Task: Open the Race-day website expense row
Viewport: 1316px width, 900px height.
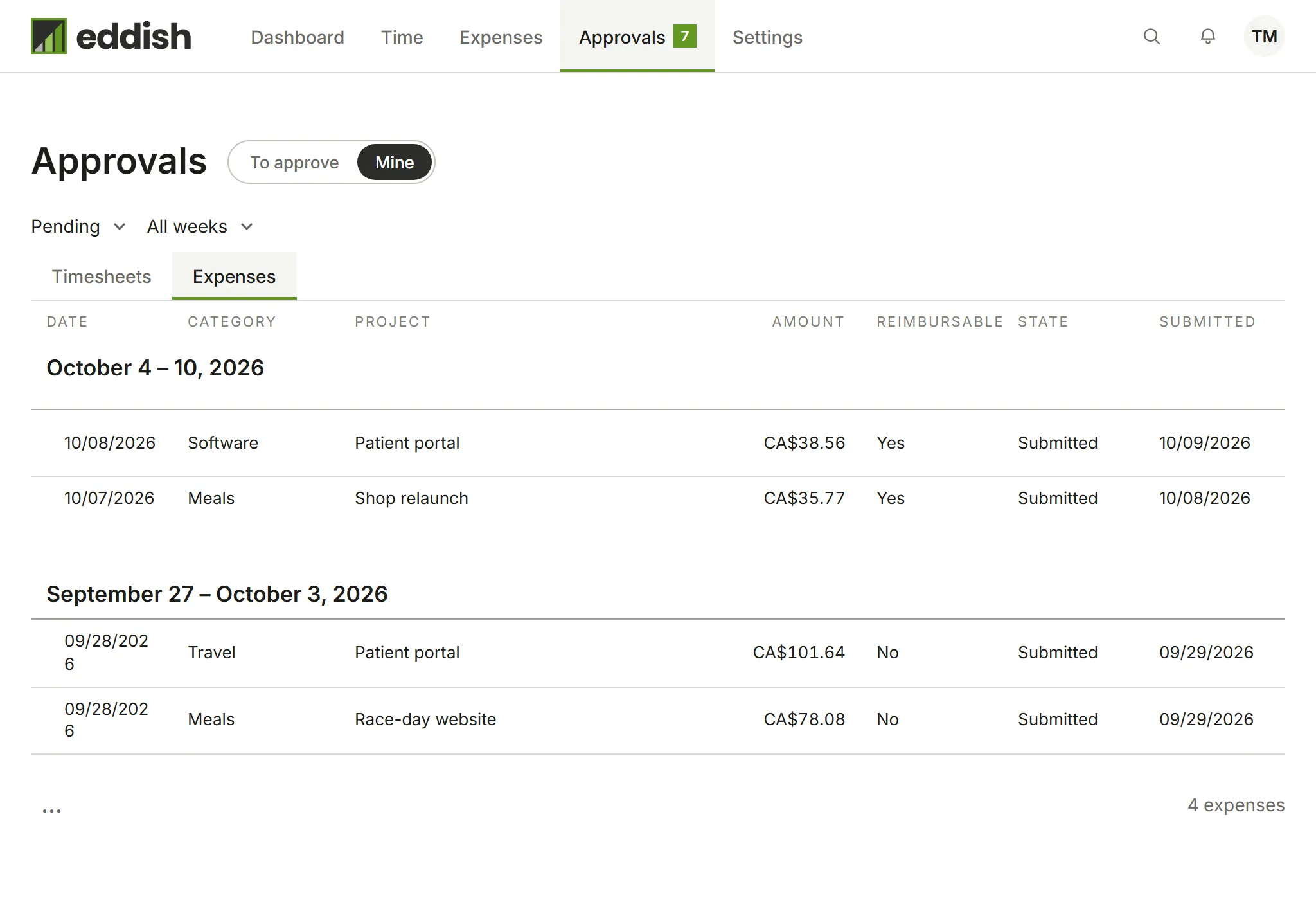Action: tap(658, 720)
